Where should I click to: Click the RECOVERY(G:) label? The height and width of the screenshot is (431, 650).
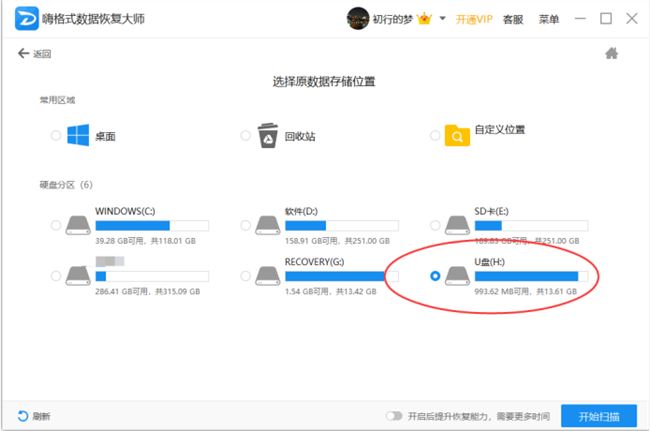(x=314, y=262)
